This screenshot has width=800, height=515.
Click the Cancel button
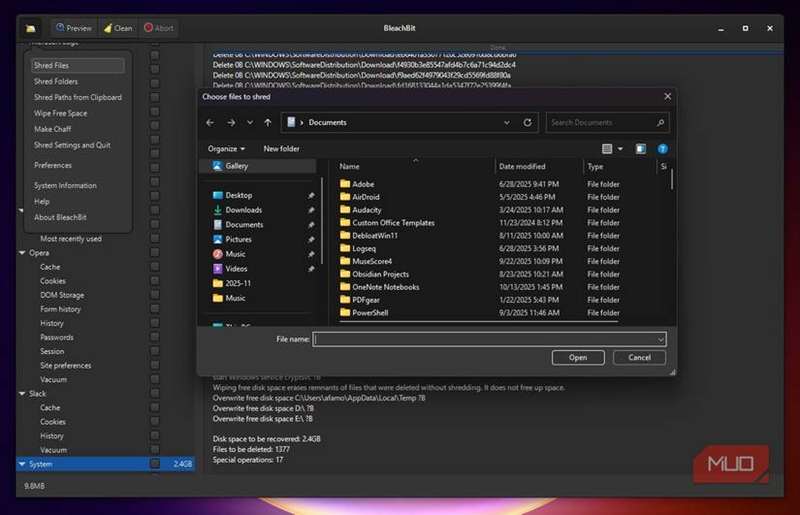coord(639,357)
